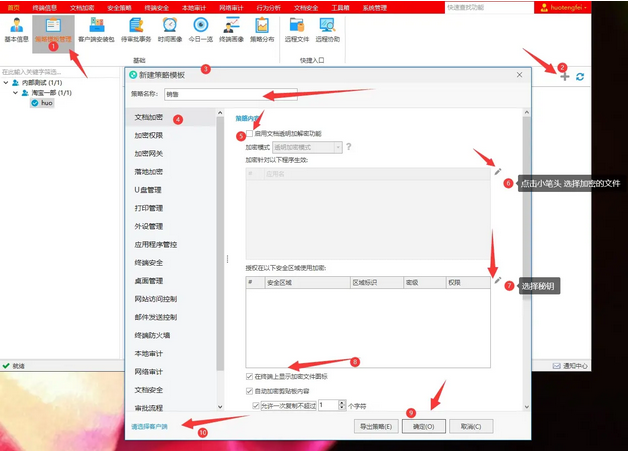Click the 策略内容 heading link
Screen dimensions: 628x451
point(248,118)
